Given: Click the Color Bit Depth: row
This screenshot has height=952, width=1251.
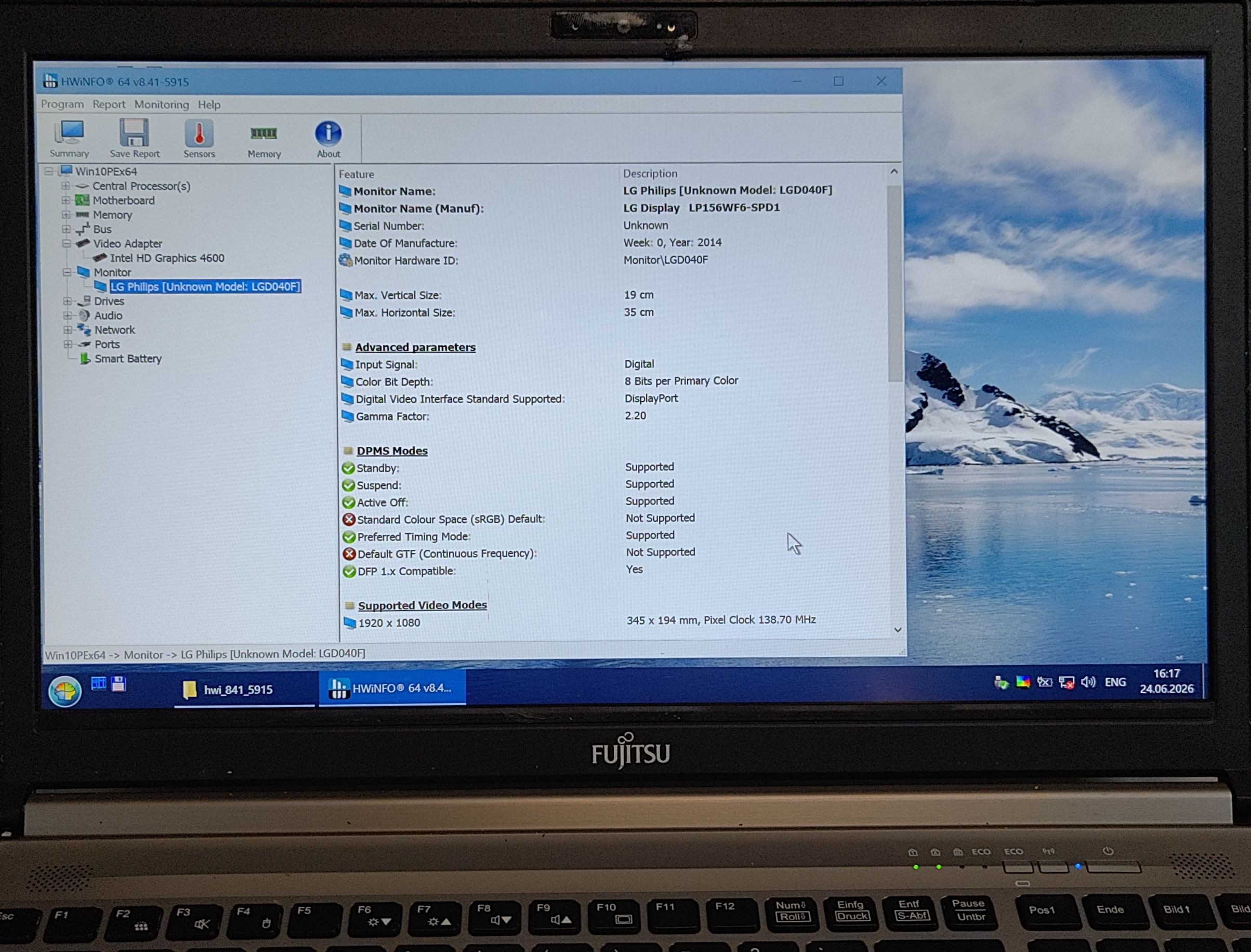Looking at the screenshot, I should [x=613, y=381].
